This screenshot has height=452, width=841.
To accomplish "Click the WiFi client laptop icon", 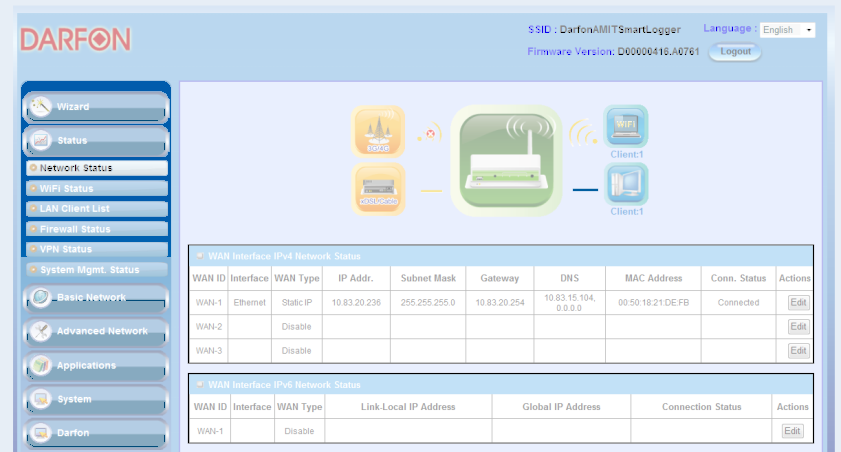I will click(626, 126).
